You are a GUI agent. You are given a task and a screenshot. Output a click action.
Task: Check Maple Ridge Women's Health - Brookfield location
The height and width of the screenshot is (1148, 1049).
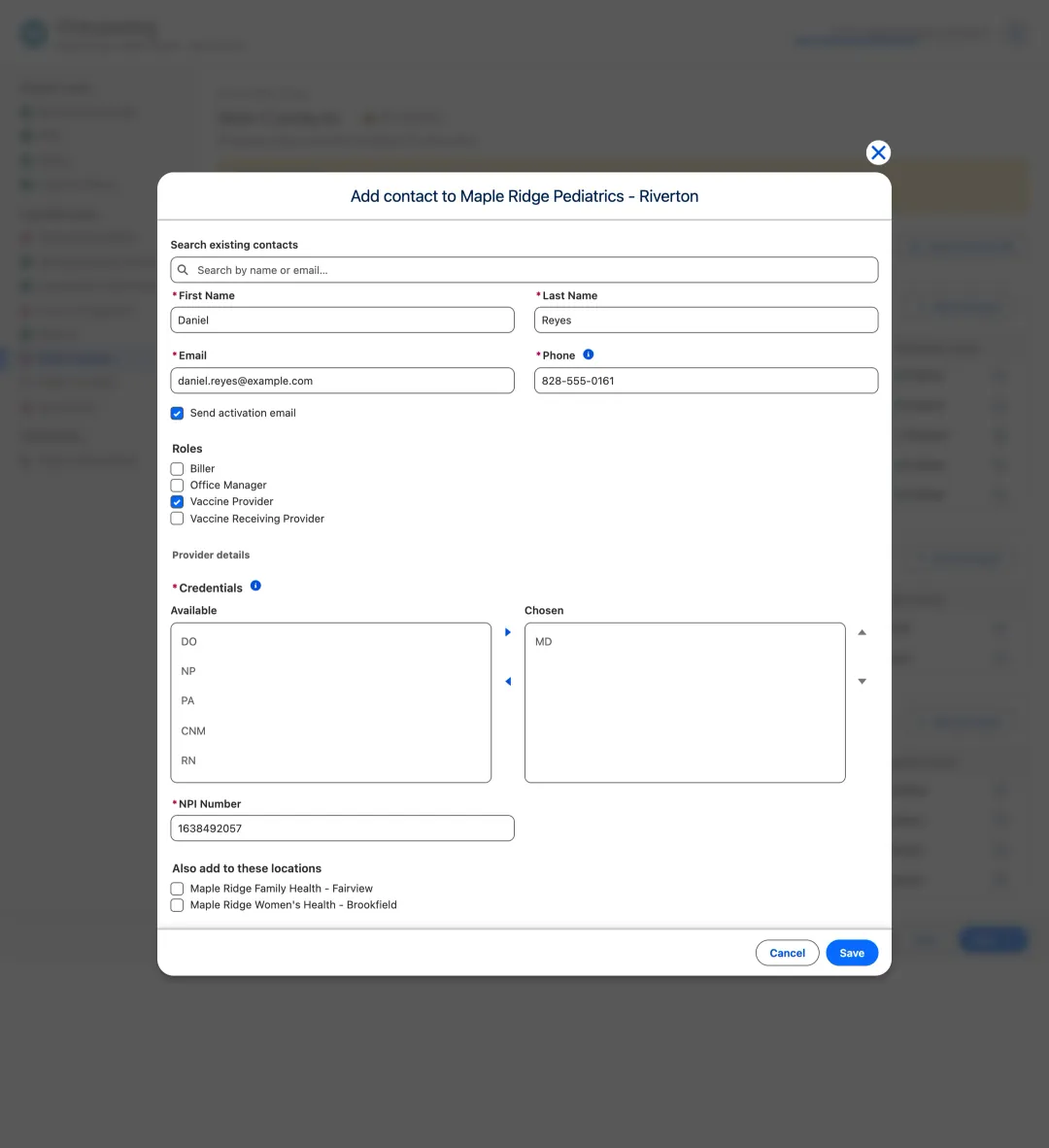click(177, 905)
